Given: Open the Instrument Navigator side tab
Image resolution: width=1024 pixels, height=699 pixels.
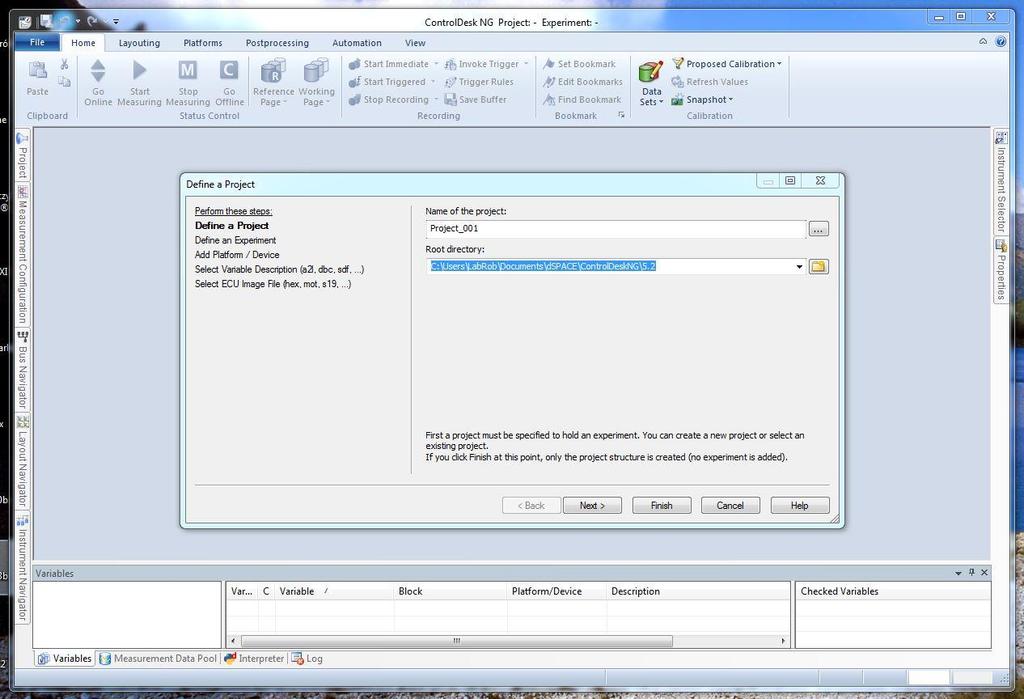Looking at the screenshot, I should tap(22, 568).
